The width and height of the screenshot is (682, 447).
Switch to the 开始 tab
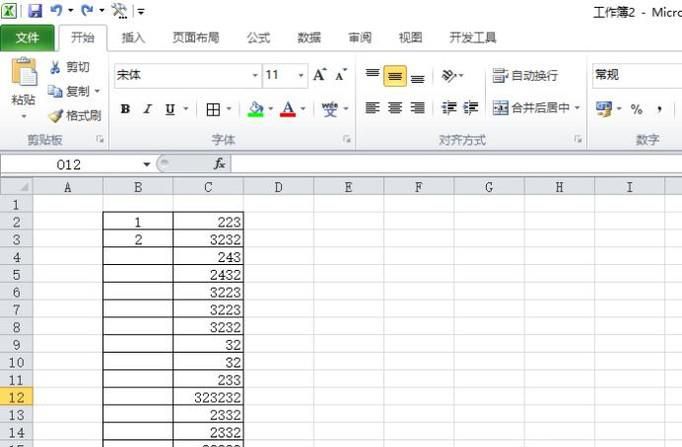(83, 38)
